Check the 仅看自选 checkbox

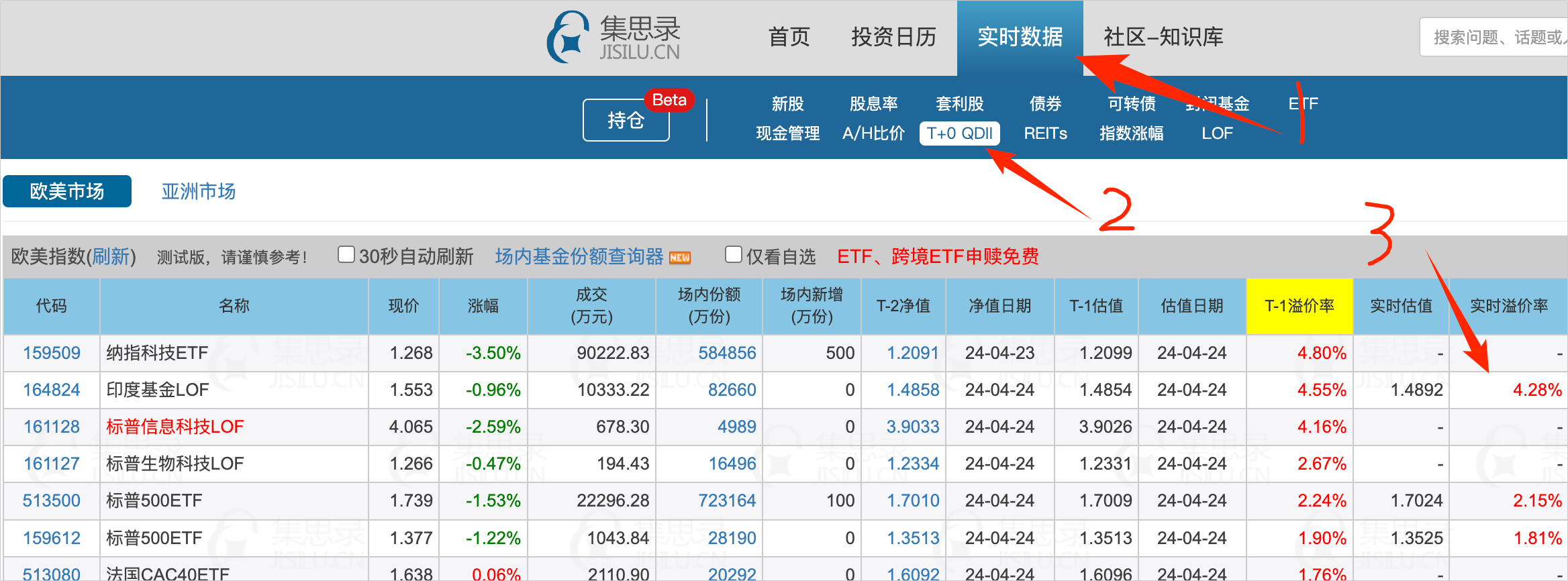pos(733,255)
